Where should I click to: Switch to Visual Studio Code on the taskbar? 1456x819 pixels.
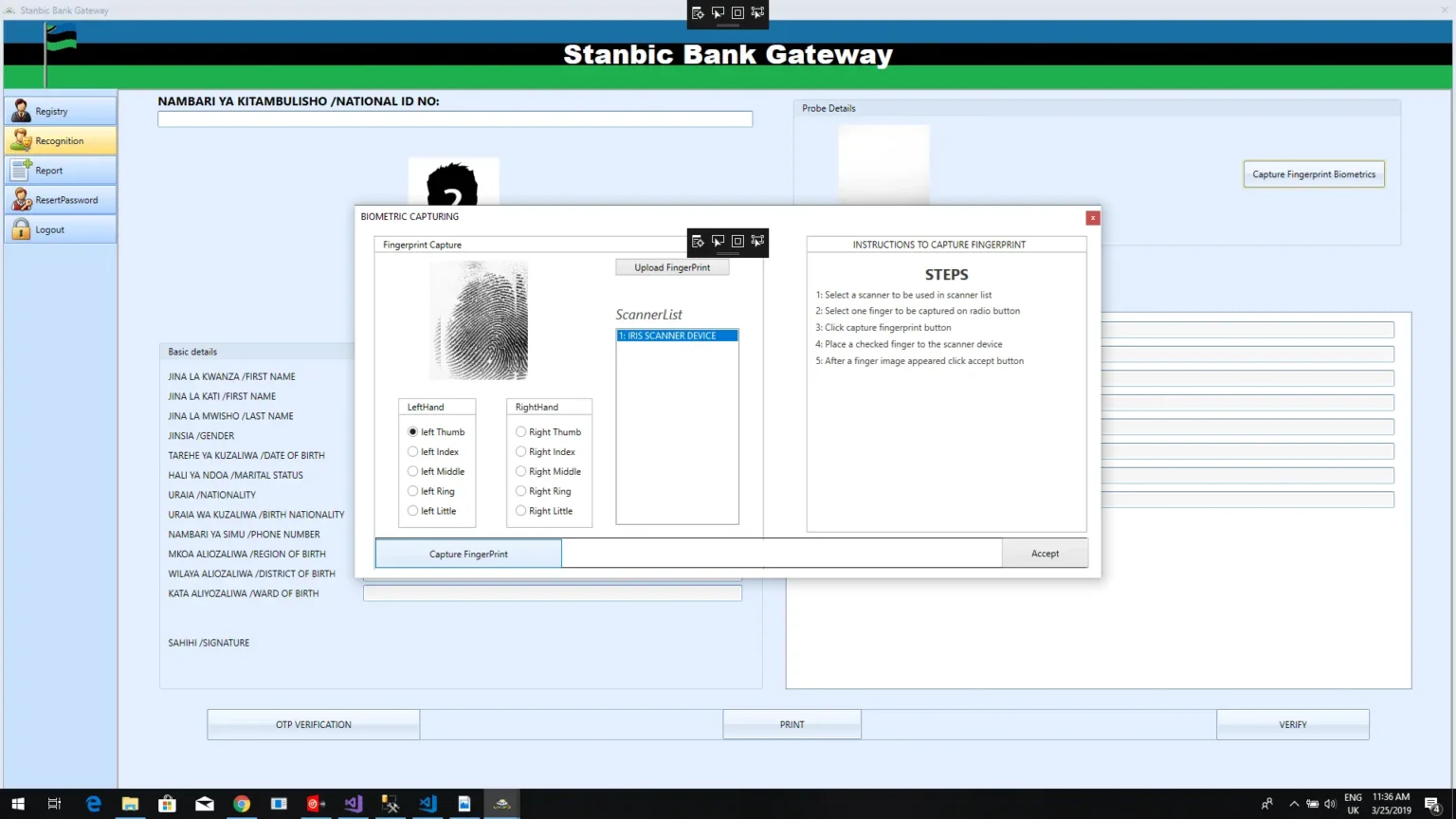point(428,804)
